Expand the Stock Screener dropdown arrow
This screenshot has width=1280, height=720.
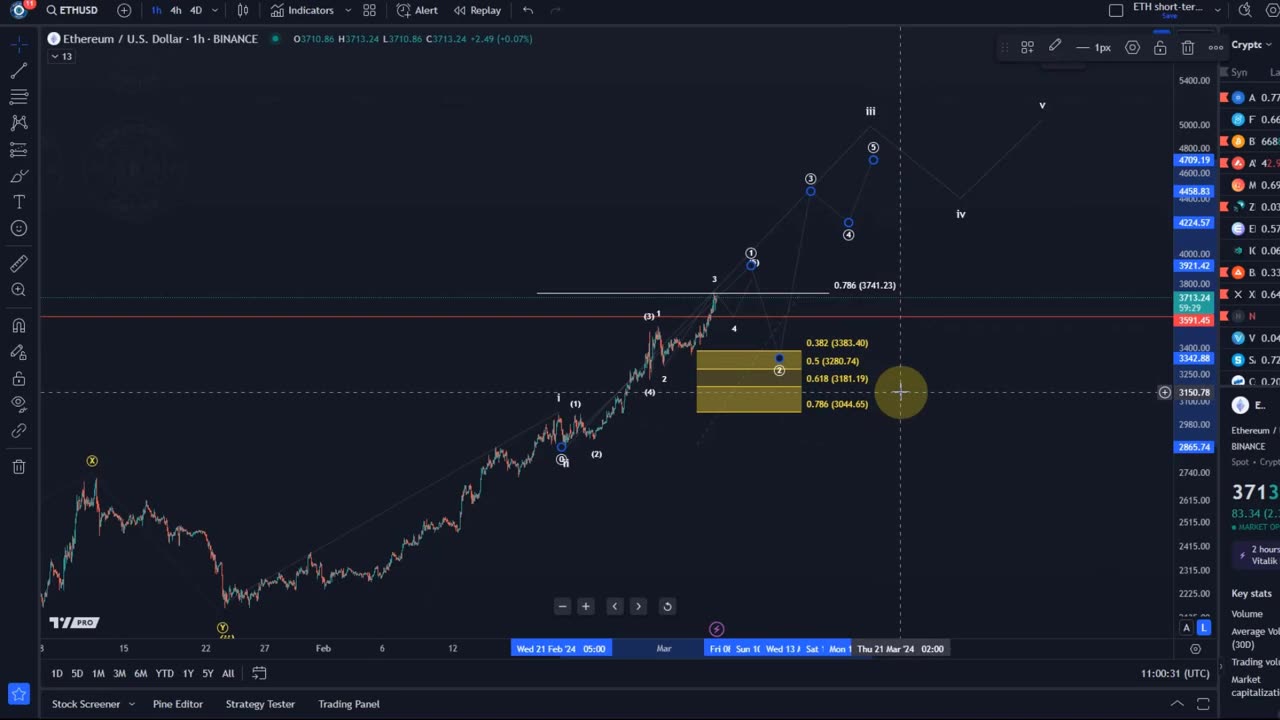(x=131, y=704)
